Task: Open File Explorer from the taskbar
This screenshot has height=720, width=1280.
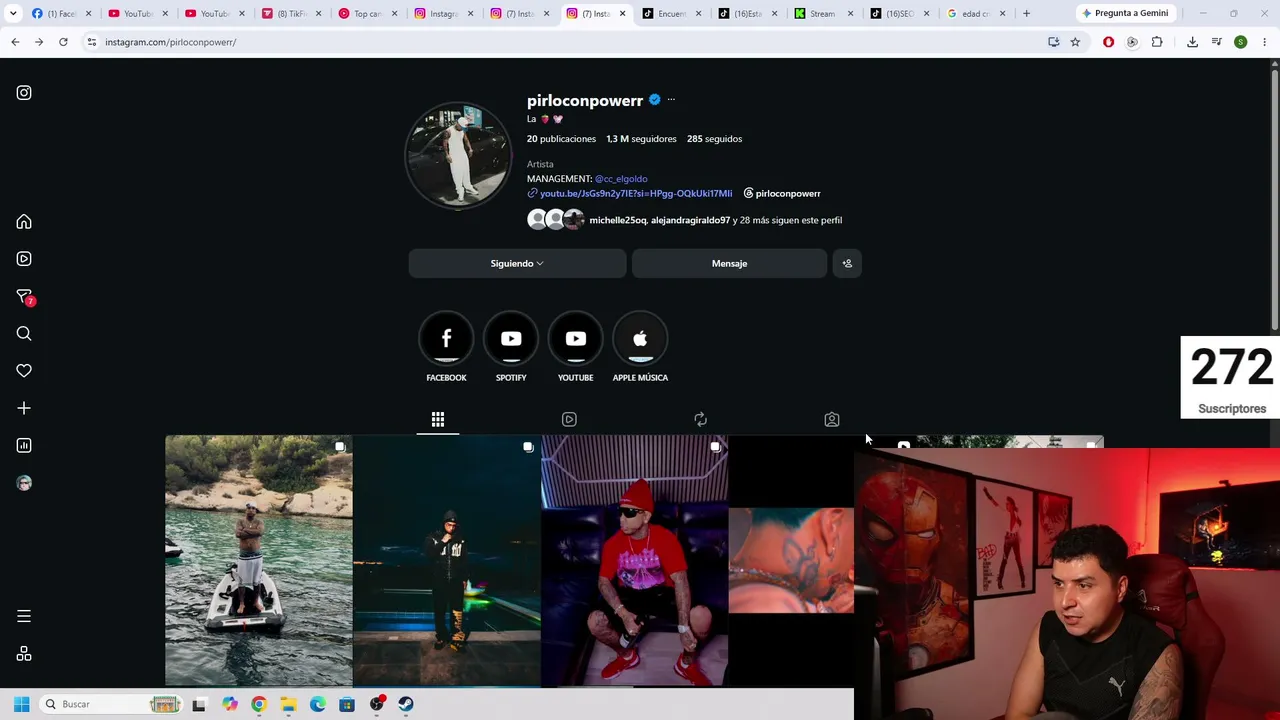Action: pyautogui.click(x=288, y=704)
